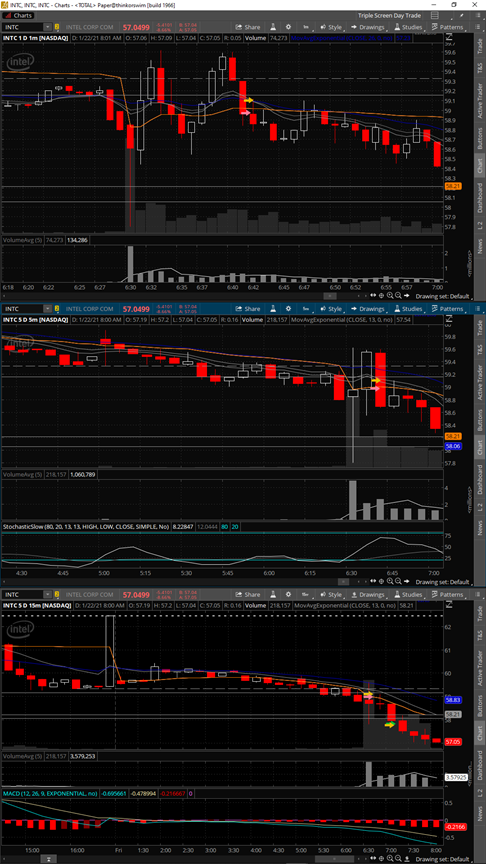The height and width of the screenshot is (864, 486).
Task: Click the Drawings button in the bottom chart
Action: click(368, 595)
